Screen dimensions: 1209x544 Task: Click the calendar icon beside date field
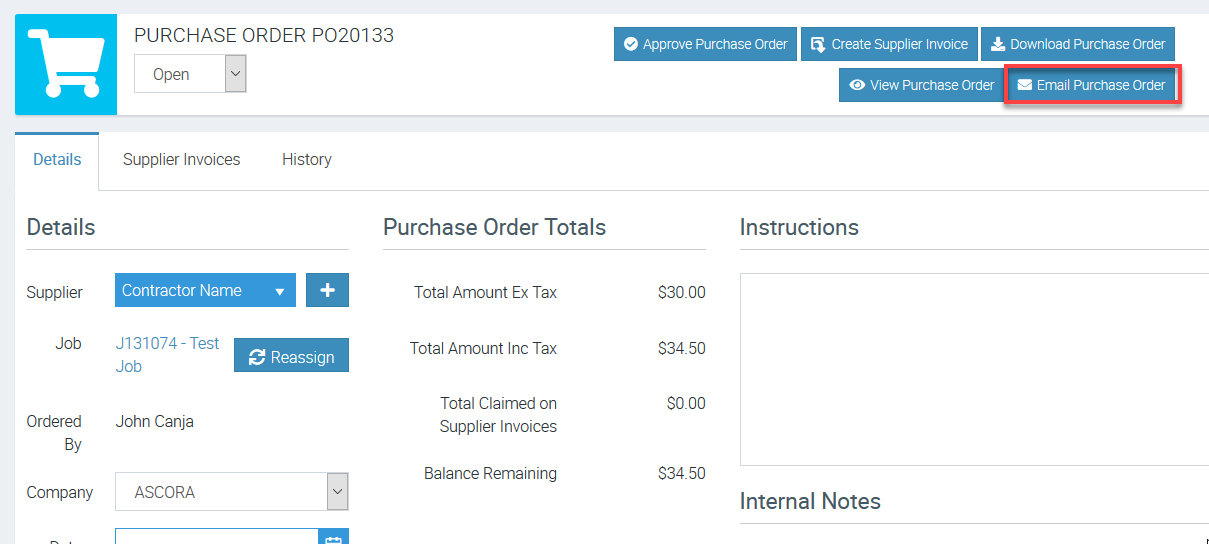(334, 537)
